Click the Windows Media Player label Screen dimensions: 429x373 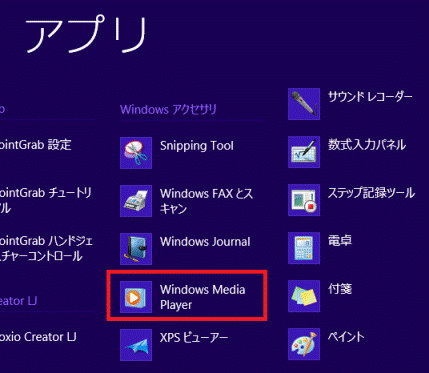(x=202, y=297)
